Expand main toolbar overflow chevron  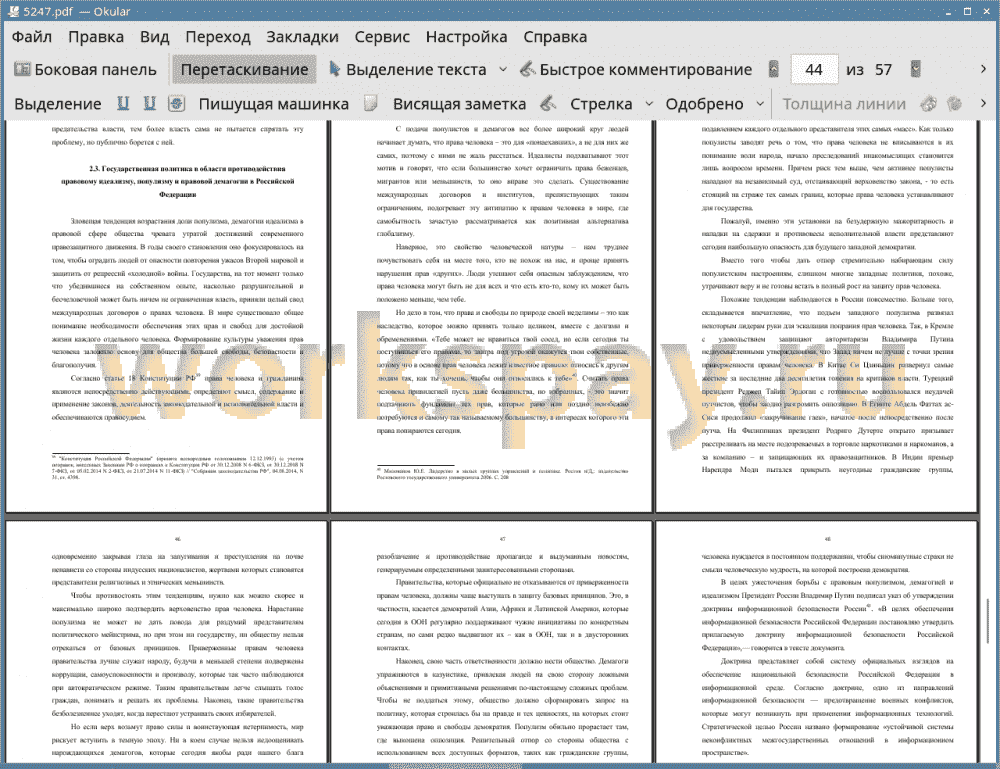click(x=983, y=69)
